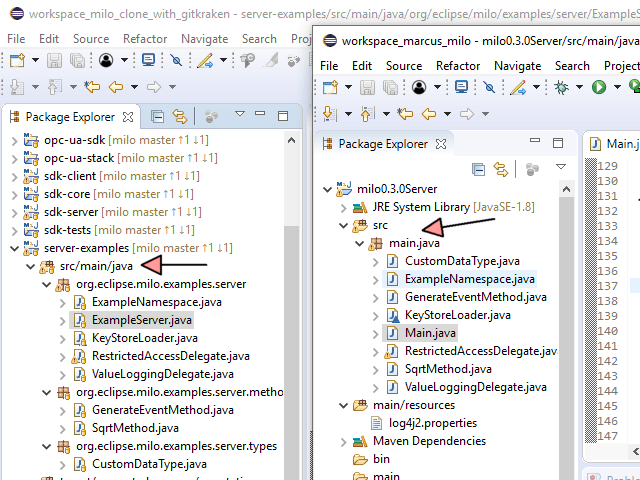Image resolution: width=640 pixels, height=480 pixels.
Task: Toggle Link with Editor in right Package Explorer
Action: (x=501, y=169)
